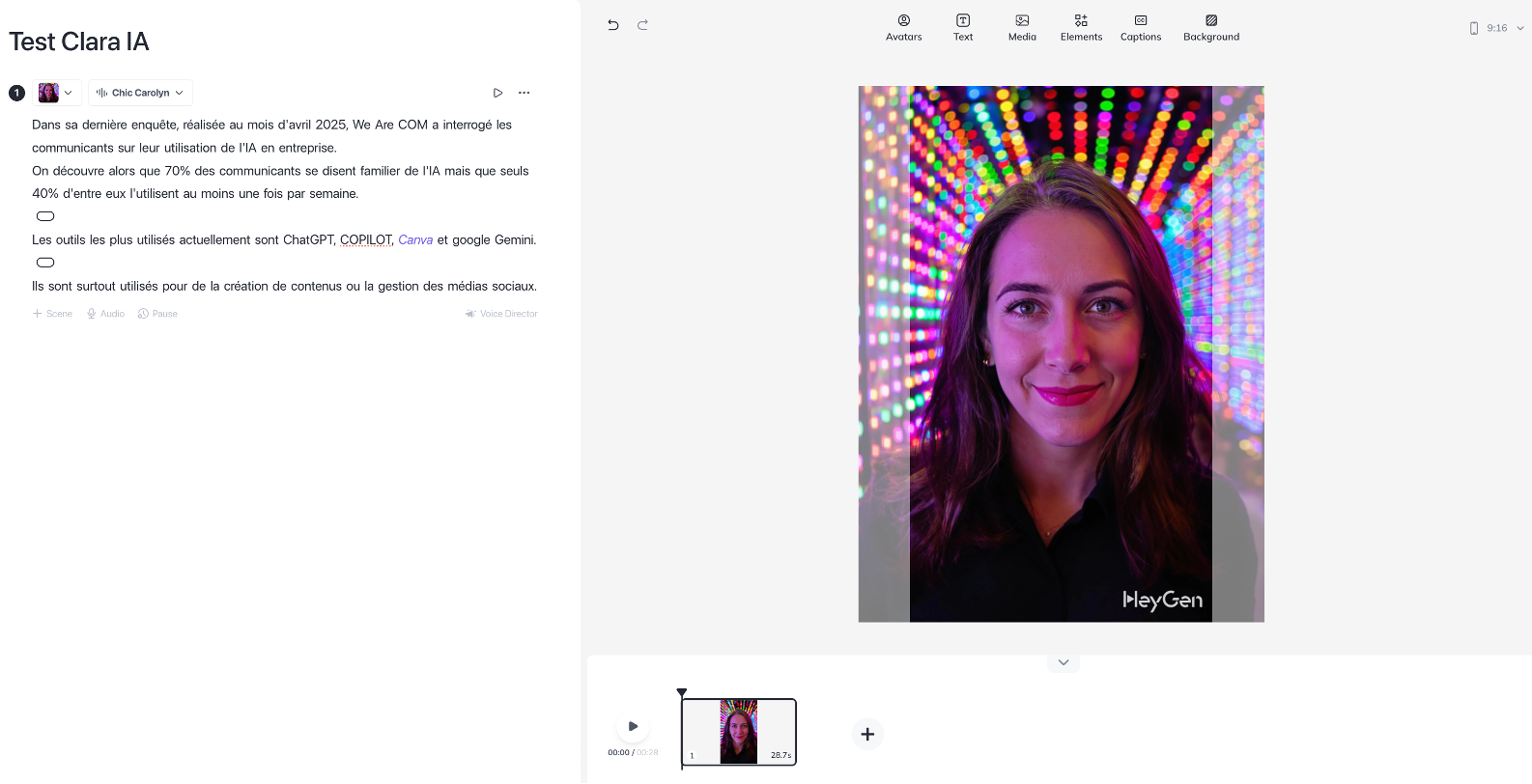Image resolution: width=1532 pixels, height=784 pixels.
Task: Add a new Scene below the script
Action: tap(52, 314)
